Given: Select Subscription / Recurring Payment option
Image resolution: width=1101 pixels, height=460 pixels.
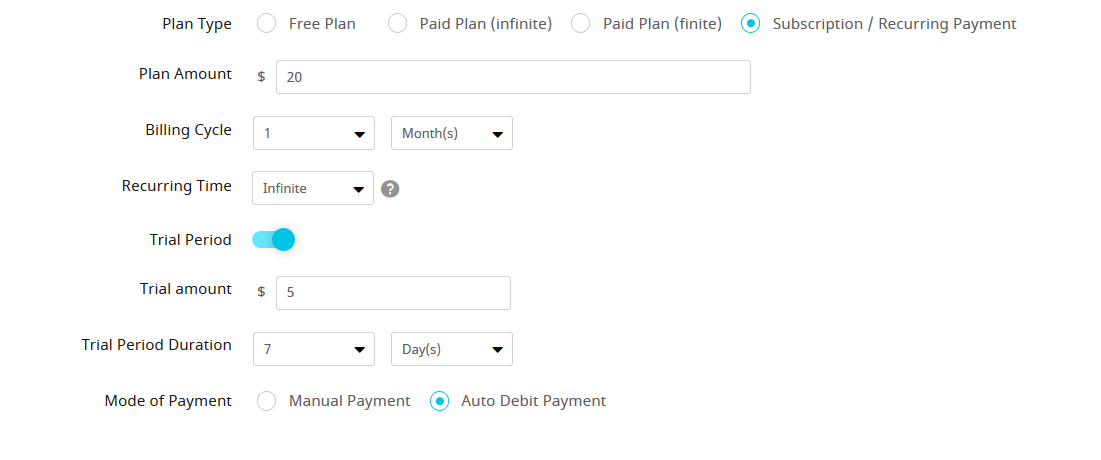Looking at the screenshot, I should point(751,24).
